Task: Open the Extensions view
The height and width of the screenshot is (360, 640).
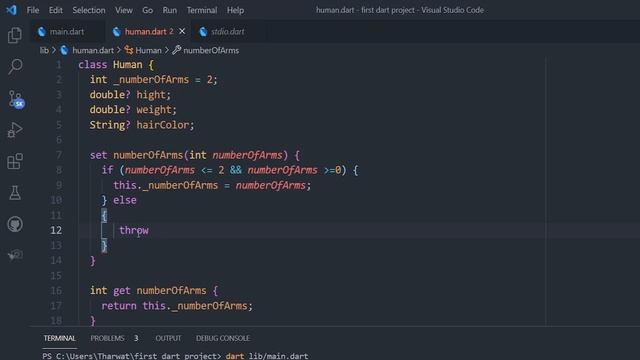Action: pos(15,161)
